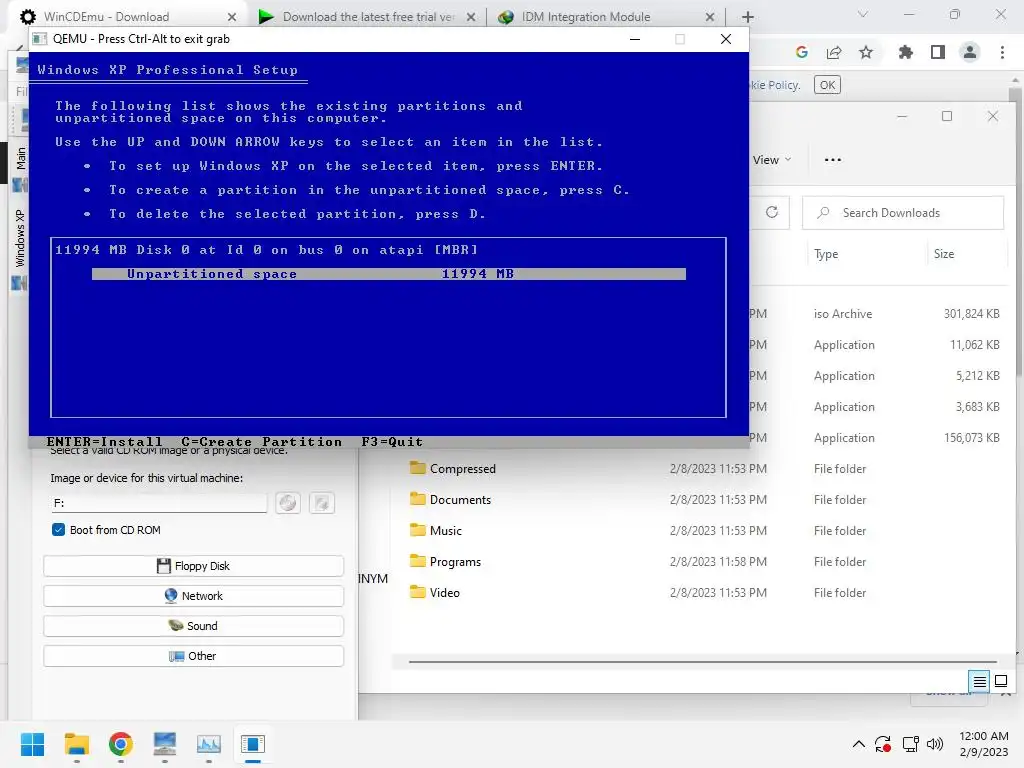Expand the View dropdown in File Explorer

pyautogui.click(x=771, y=160)
